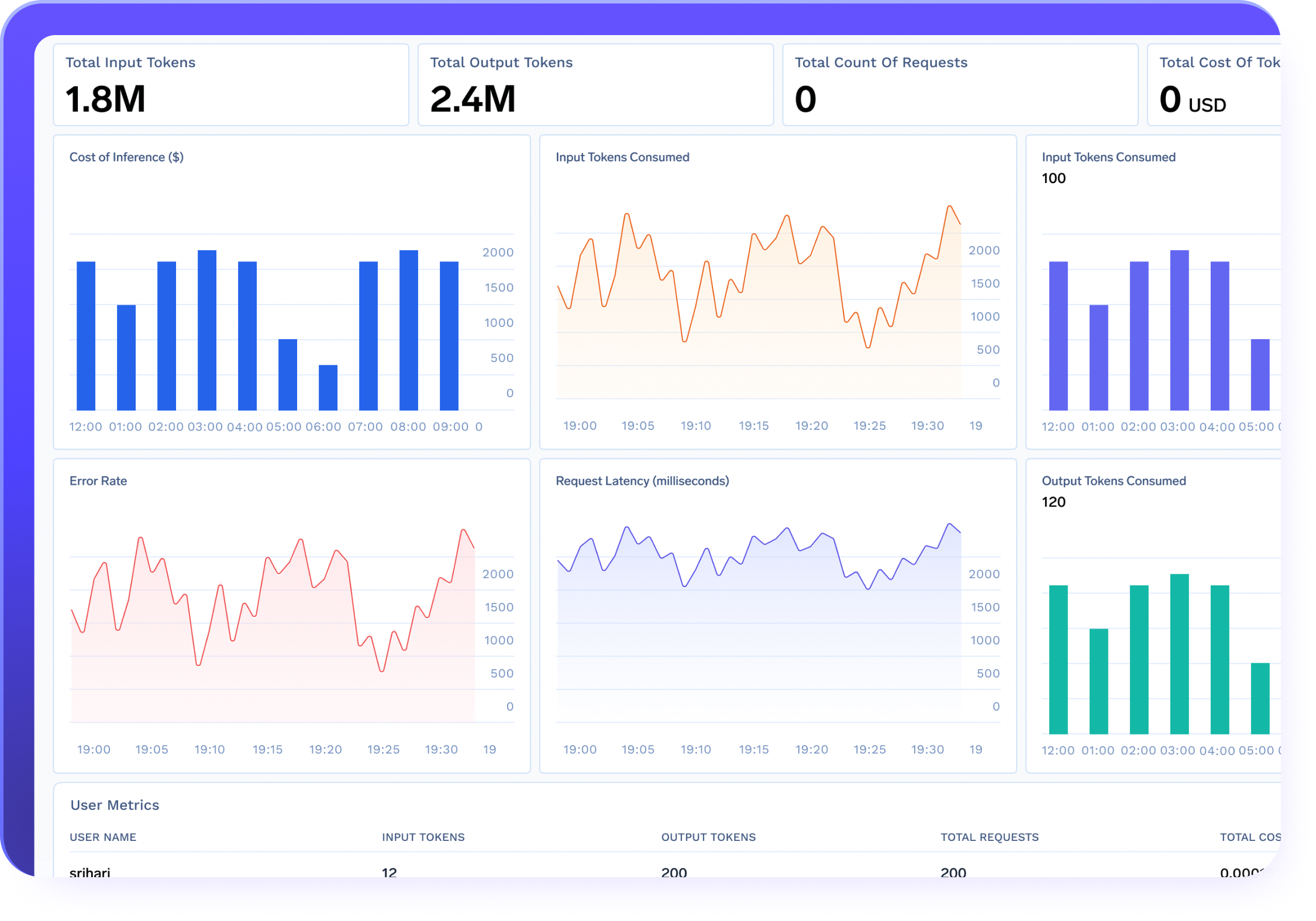This screenshot has height=921, width=1316.
Task: Sort by USER NAME column header
Action: (x=103, y=837)
